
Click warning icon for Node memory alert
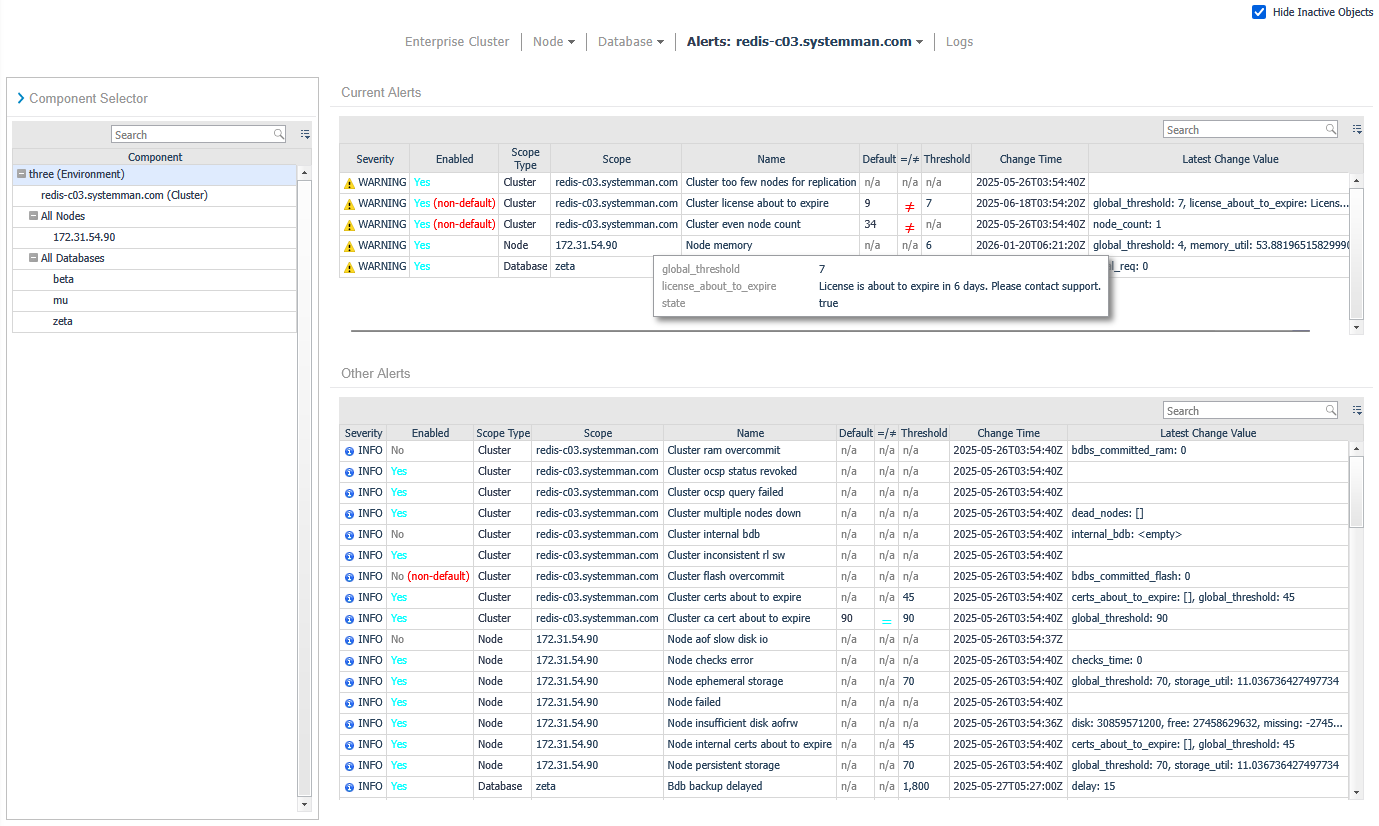349,246
